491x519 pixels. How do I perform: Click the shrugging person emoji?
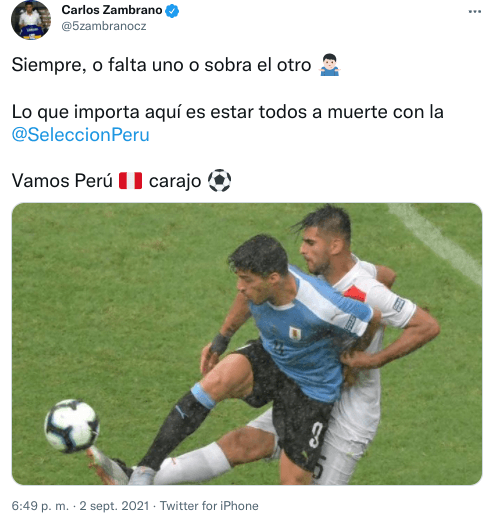pyautogui.click(x=330, y=65)
